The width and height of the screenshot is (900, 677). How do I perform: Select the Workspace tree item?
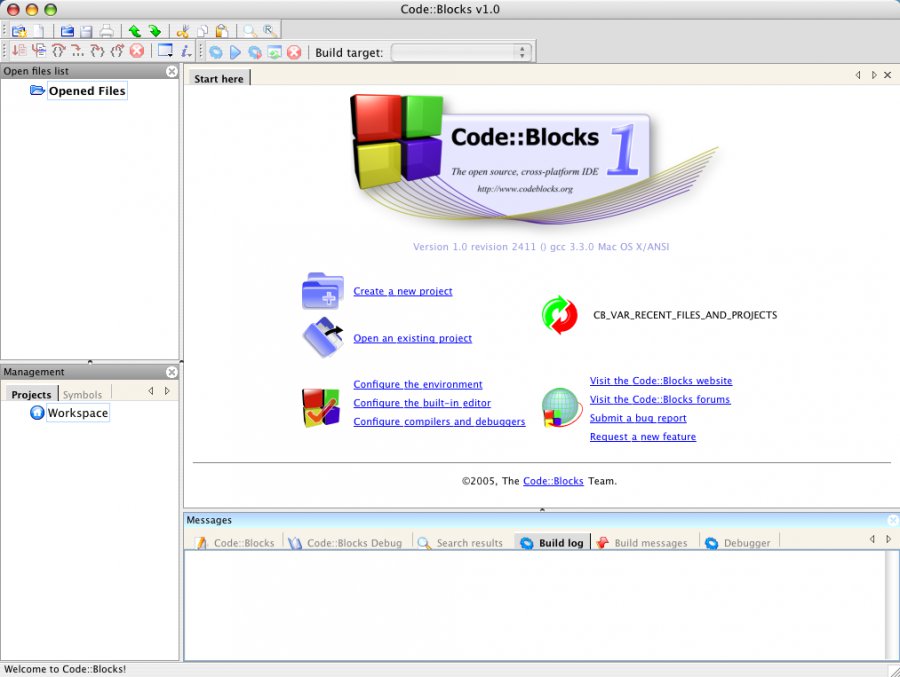(x=77, y=413)
